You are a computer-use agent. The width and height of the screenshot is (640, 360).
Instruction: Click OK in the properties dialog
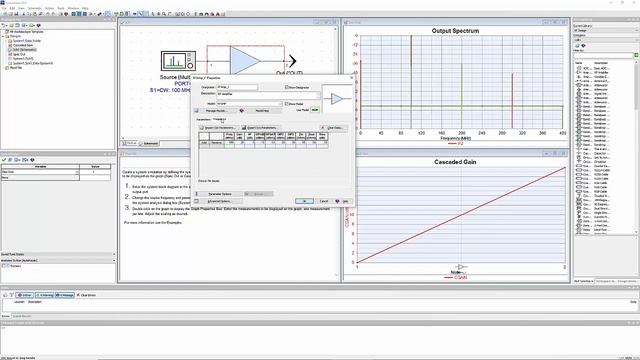(304, 201)
